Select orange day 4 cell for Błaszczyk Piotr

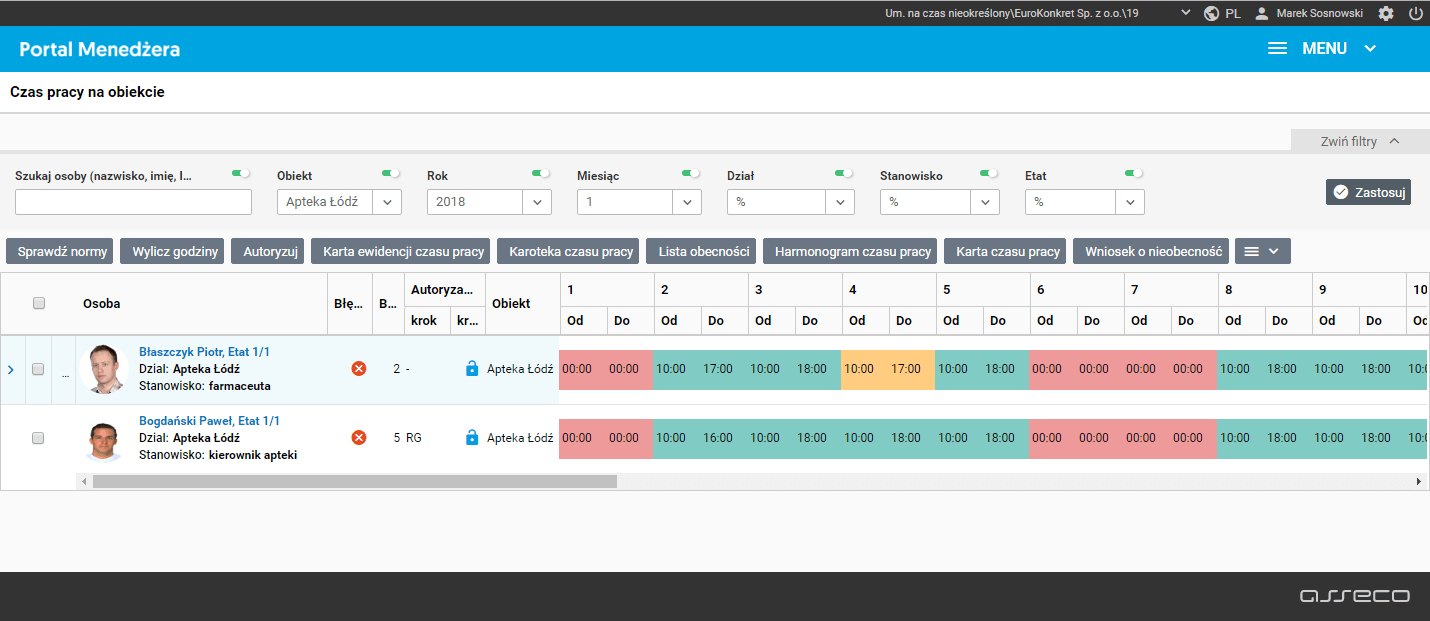(888, 369)
